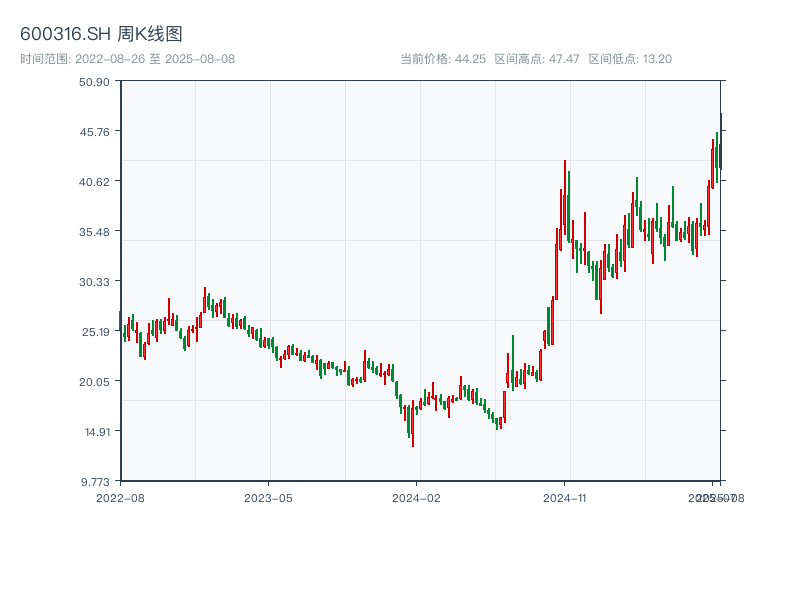This screenshot has height=600, width=800.
Task: Click the y-axis label 50.90
Action: coord(94,82)
